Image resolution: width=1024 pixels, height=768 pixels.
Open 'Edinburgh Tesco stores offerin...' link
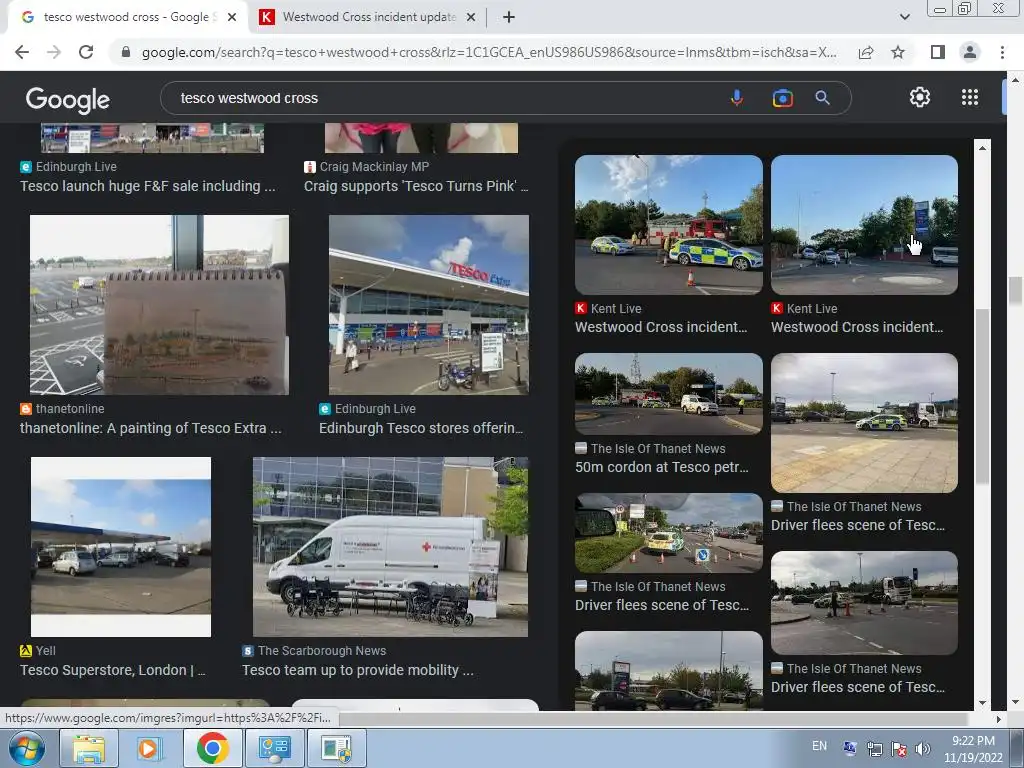[x=421, y=428]
